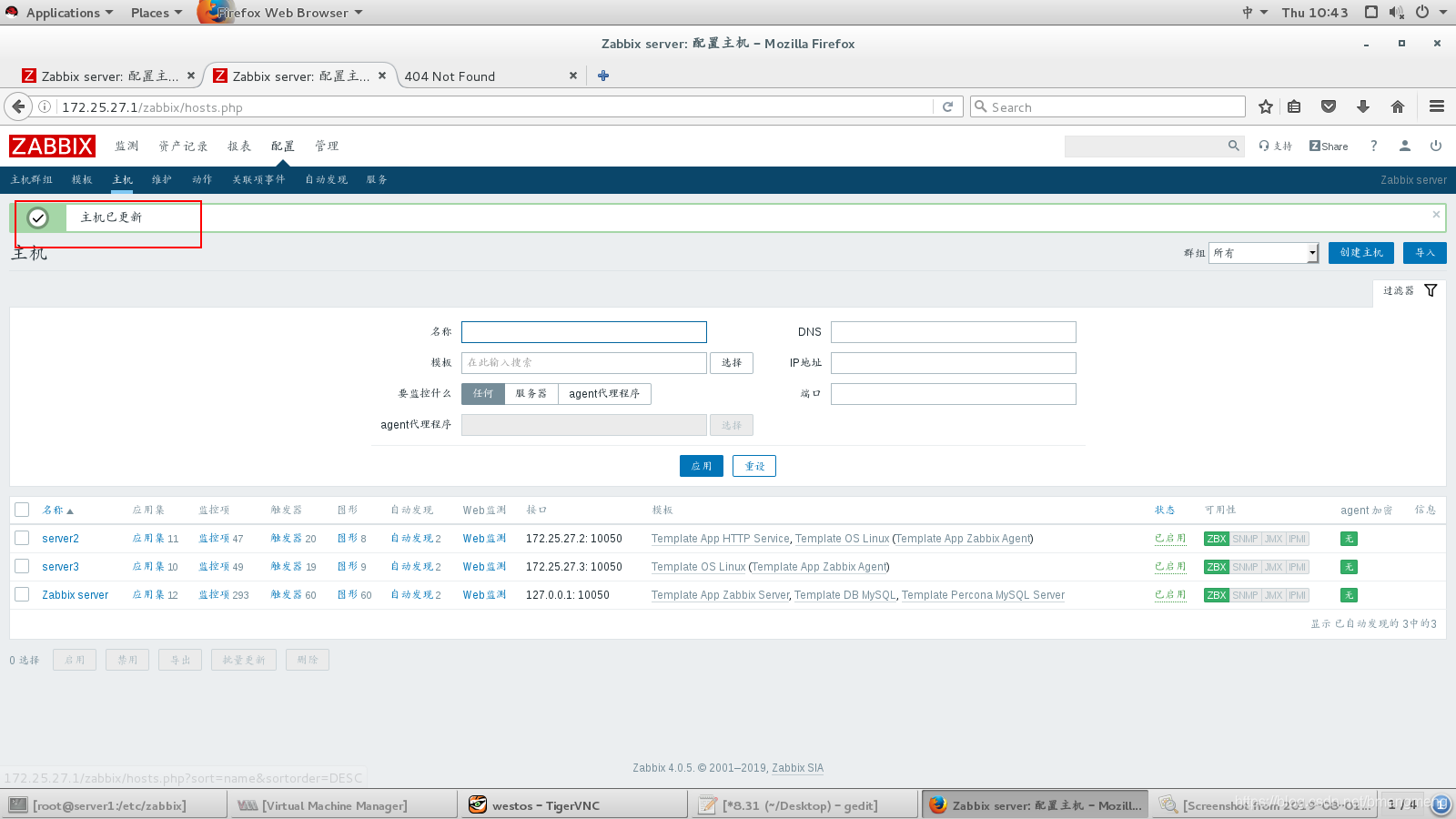The height and width of the screenshot is (819, 1456).
Task: Open the Zabbix SIA footer link
Action: pyautogui.click(x=797, y=768)
